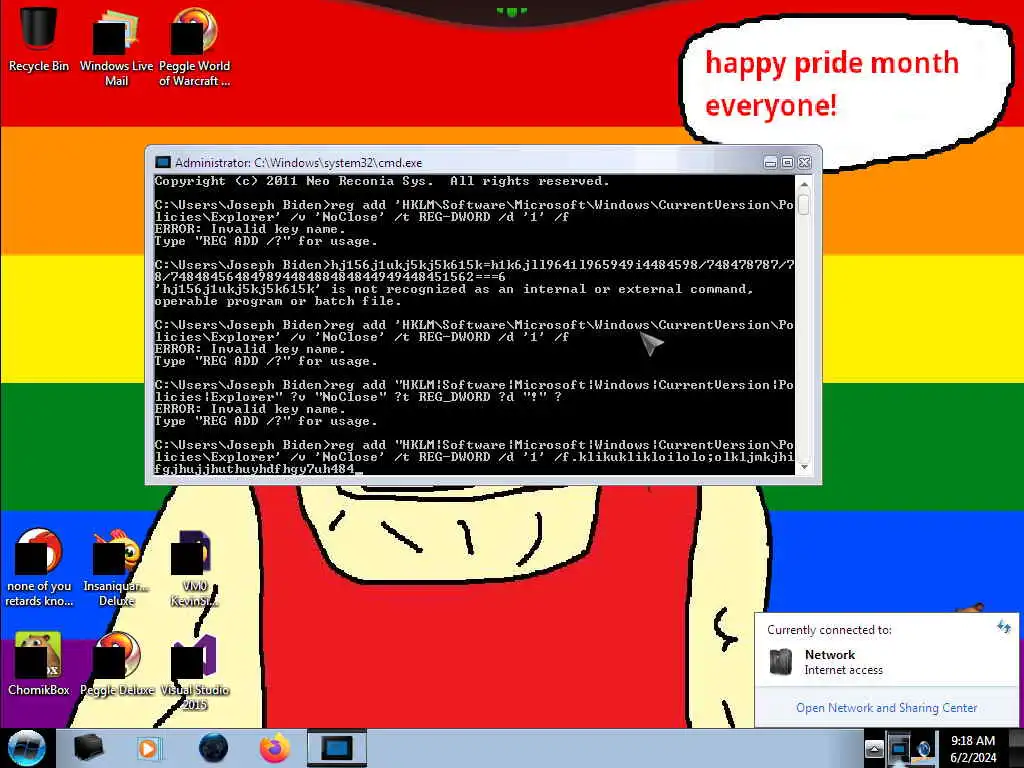
Task: Show hidden system tray icons
Action: click(874, 749)
